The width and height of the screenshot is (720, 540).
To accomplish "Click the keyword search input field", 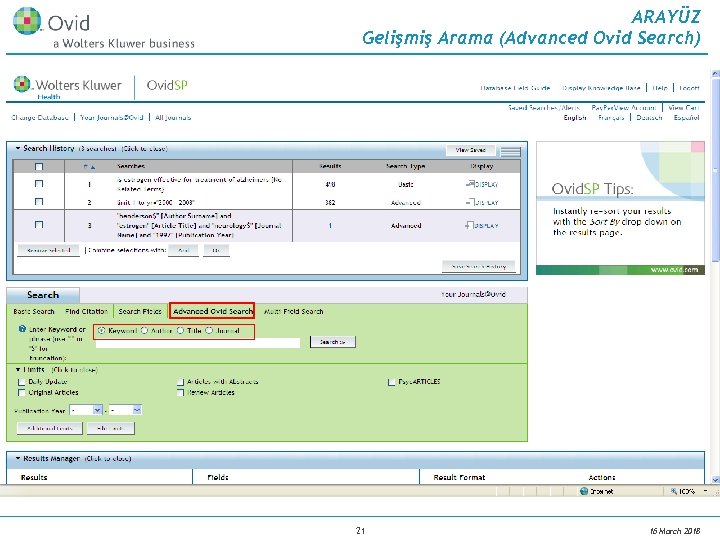I will (198, 343).
